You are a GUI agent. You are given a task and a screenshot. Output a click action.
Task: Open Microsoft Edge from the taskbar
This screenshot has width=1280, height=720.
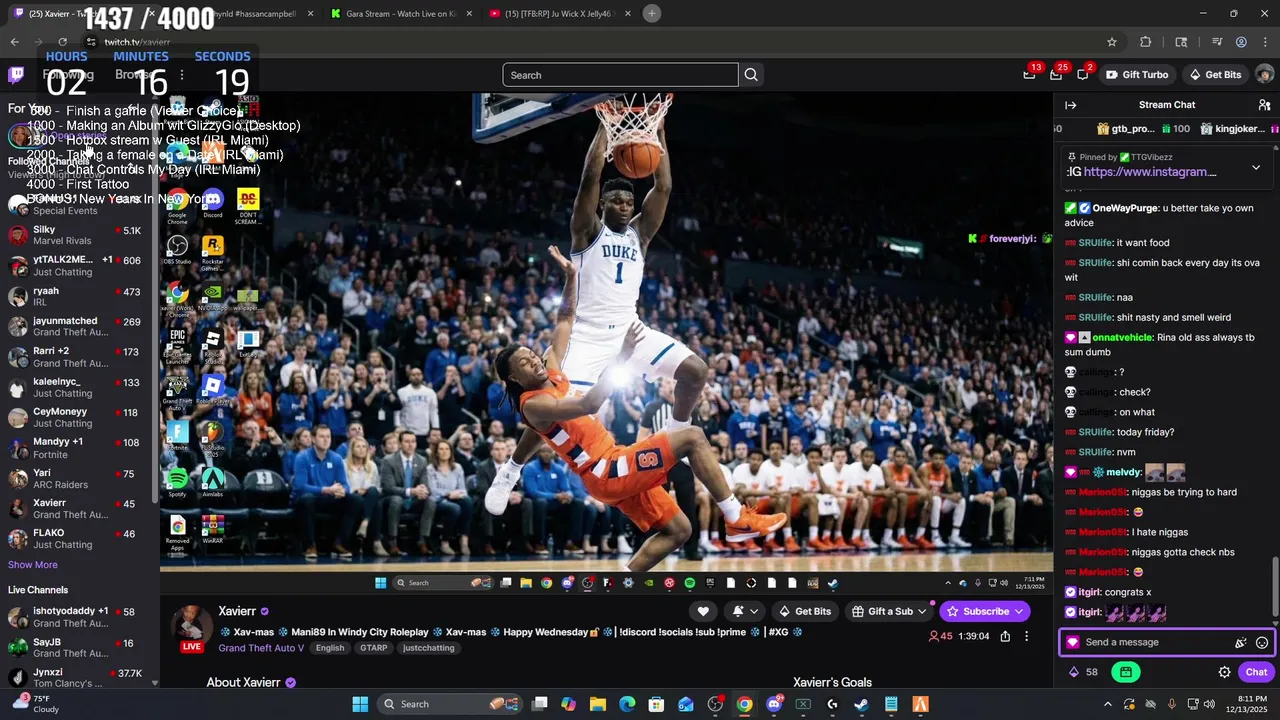click(627, 704)
